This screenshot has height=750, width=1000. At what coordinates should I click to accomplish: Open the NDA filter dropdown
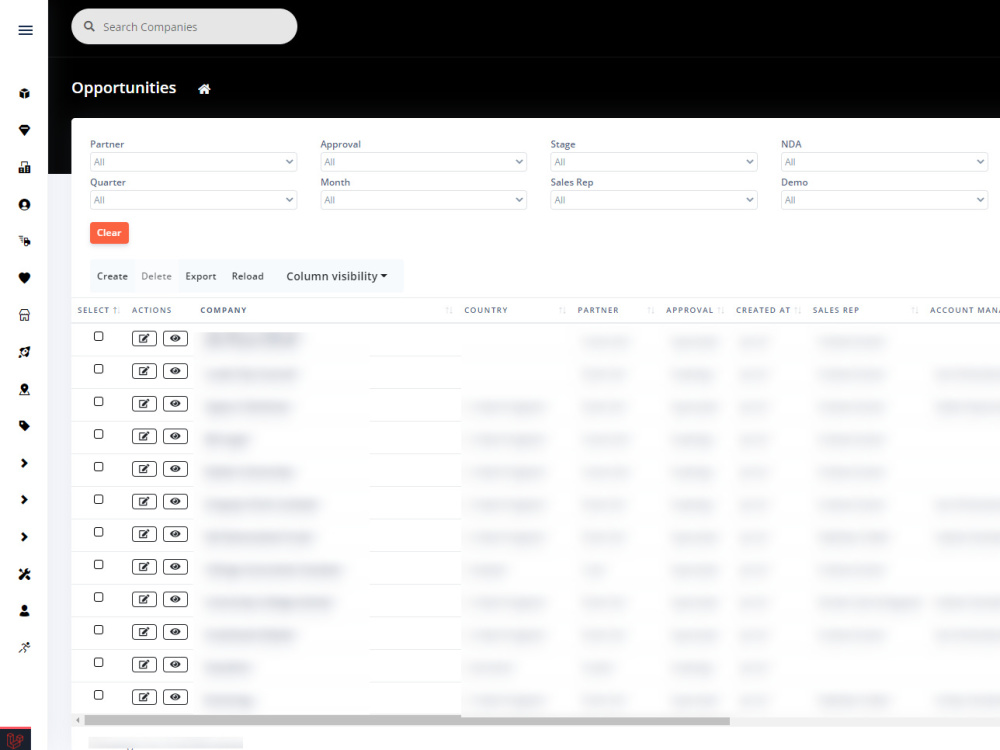tap(885, 162)
